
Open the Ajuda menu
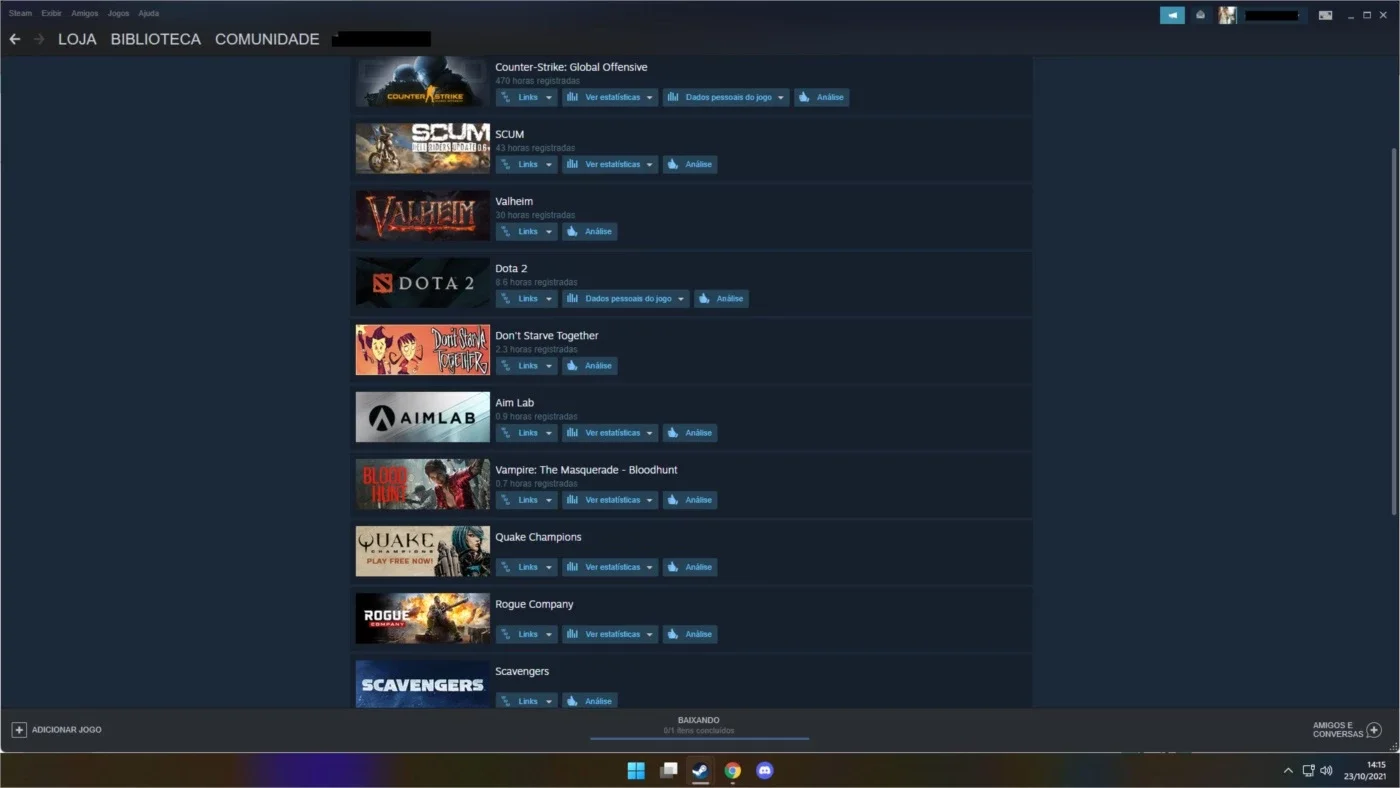coord(148,14)
